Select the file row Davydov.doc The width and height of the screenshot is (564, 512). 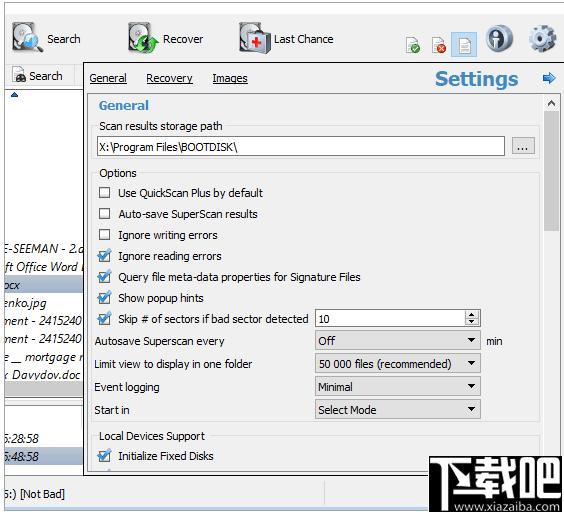[44, 375]
